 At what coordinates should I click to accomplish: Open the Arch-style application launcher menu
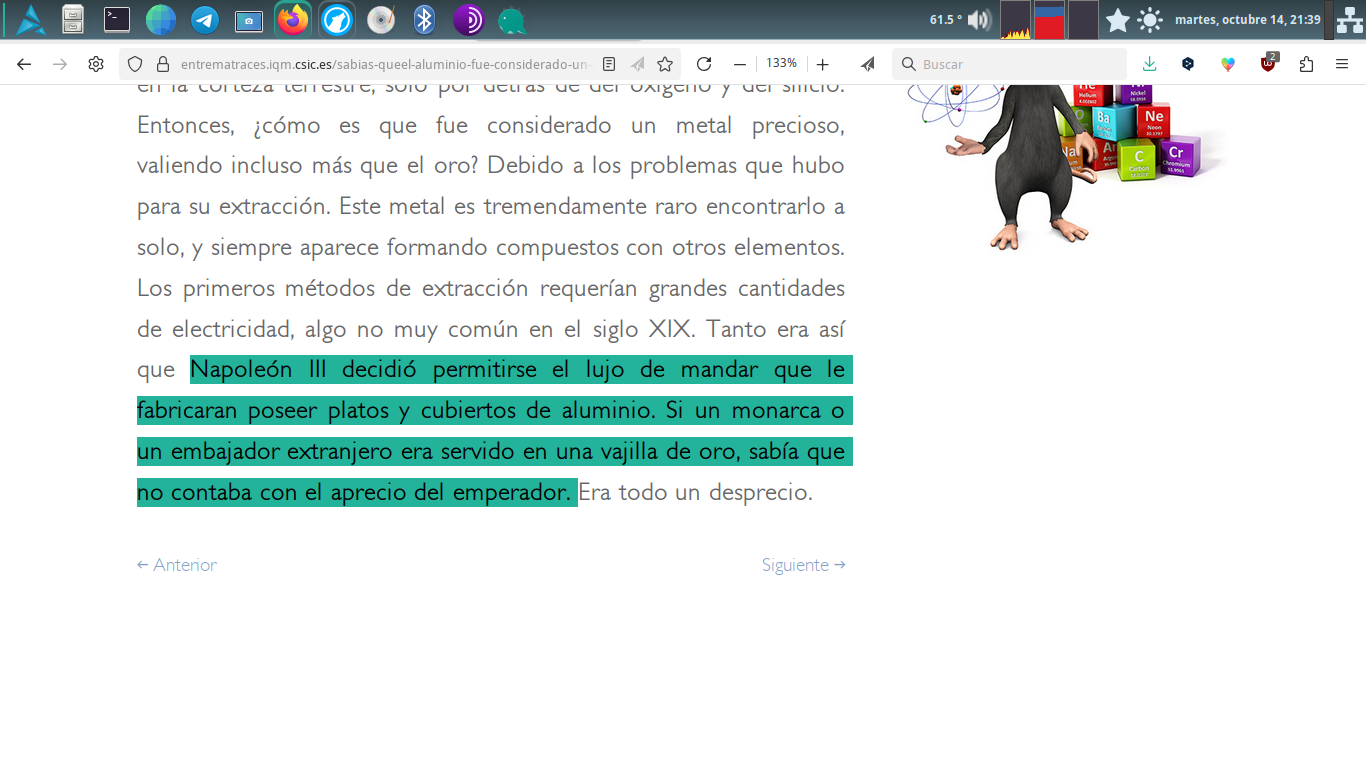click(31, 19)
